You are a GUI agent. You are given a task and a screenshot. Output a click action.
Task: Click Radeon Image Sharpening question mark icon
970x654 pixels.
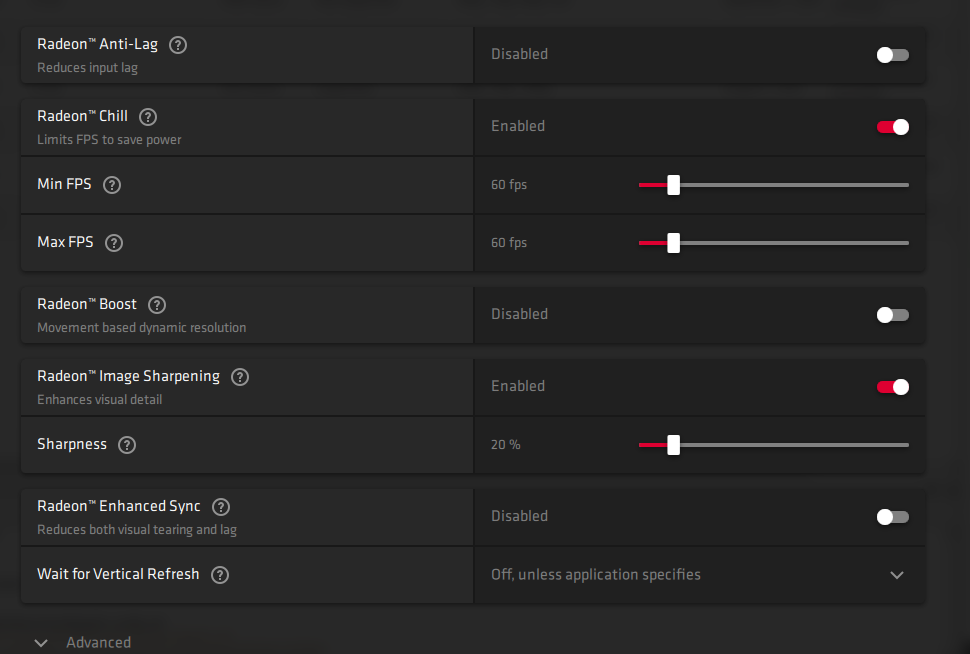[x=240, y=377]
